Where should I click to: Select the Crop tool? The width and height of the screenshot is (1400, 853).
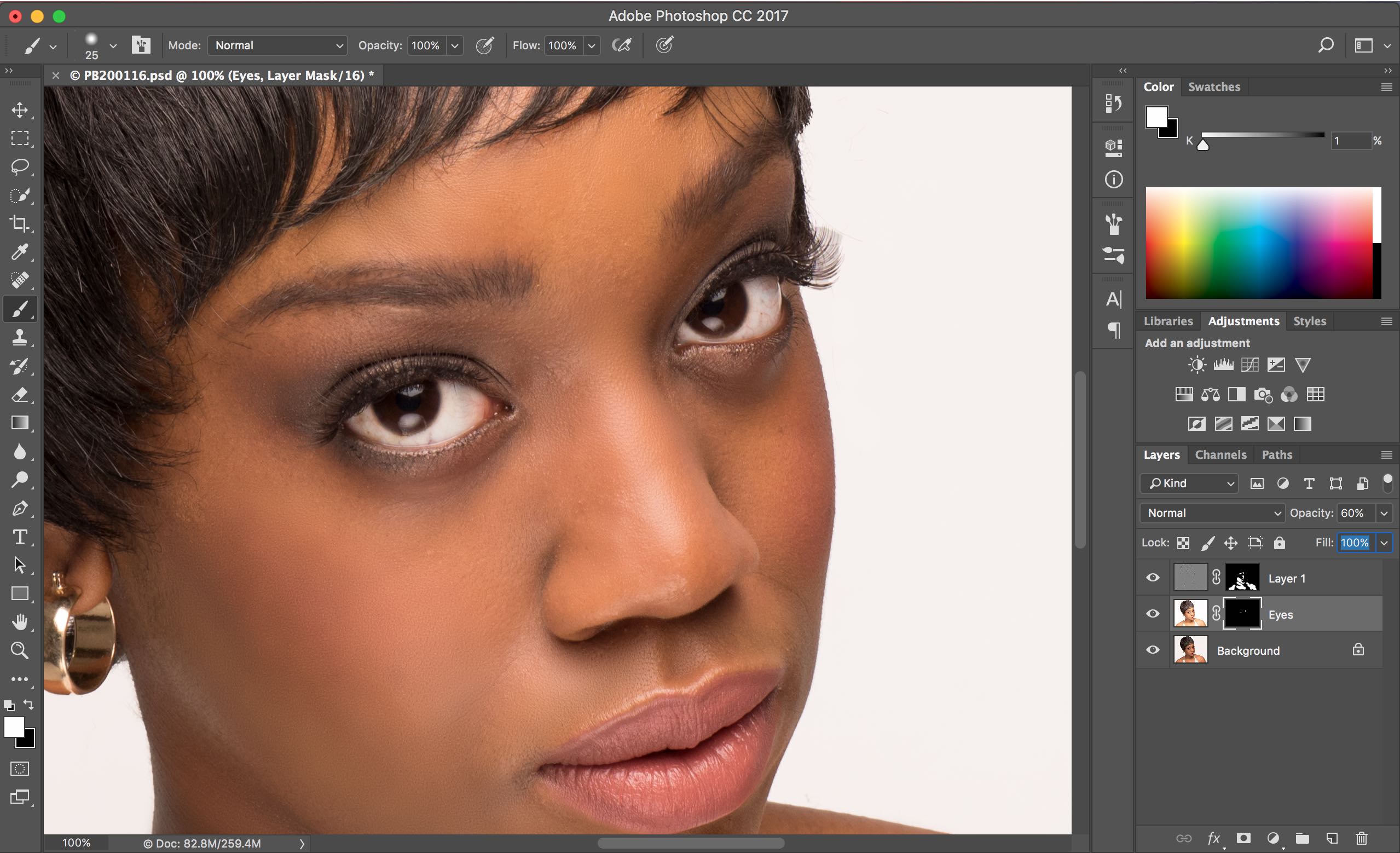[x=20, y=224]
